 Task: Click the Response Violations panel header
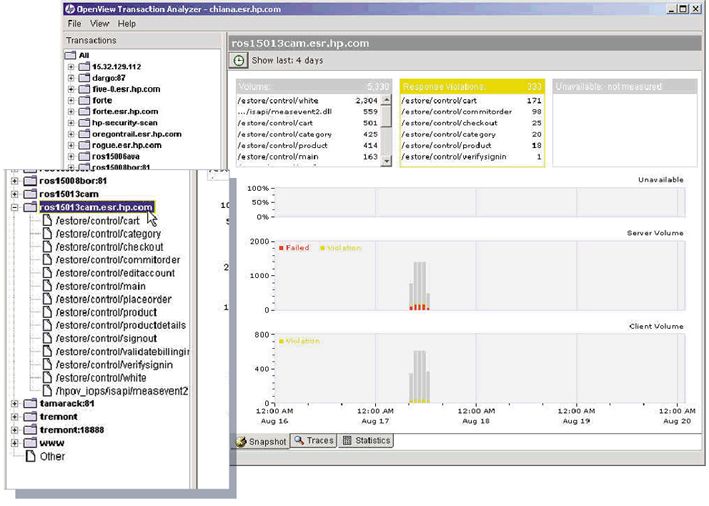pos(472,86)
